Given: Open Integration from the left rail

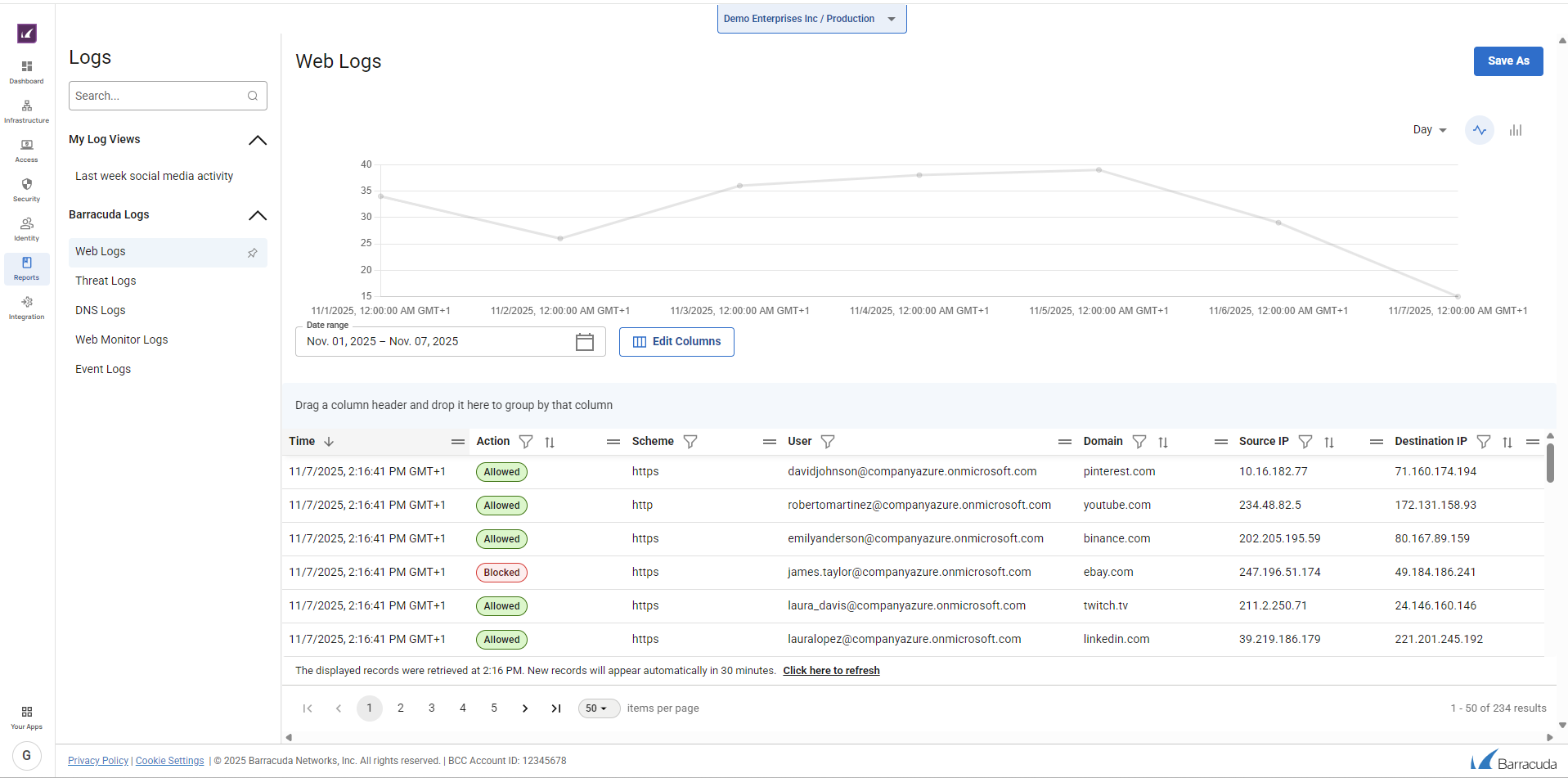Looking at the screenshot, I should (x=26, y=308).
